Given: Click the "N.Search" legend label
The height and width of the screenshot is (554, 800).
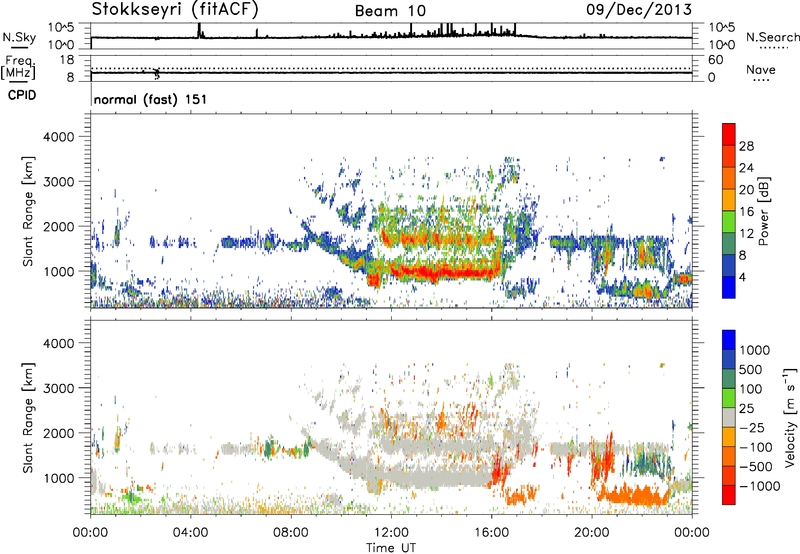Looking at the screenshot, I should coord(772,37).
